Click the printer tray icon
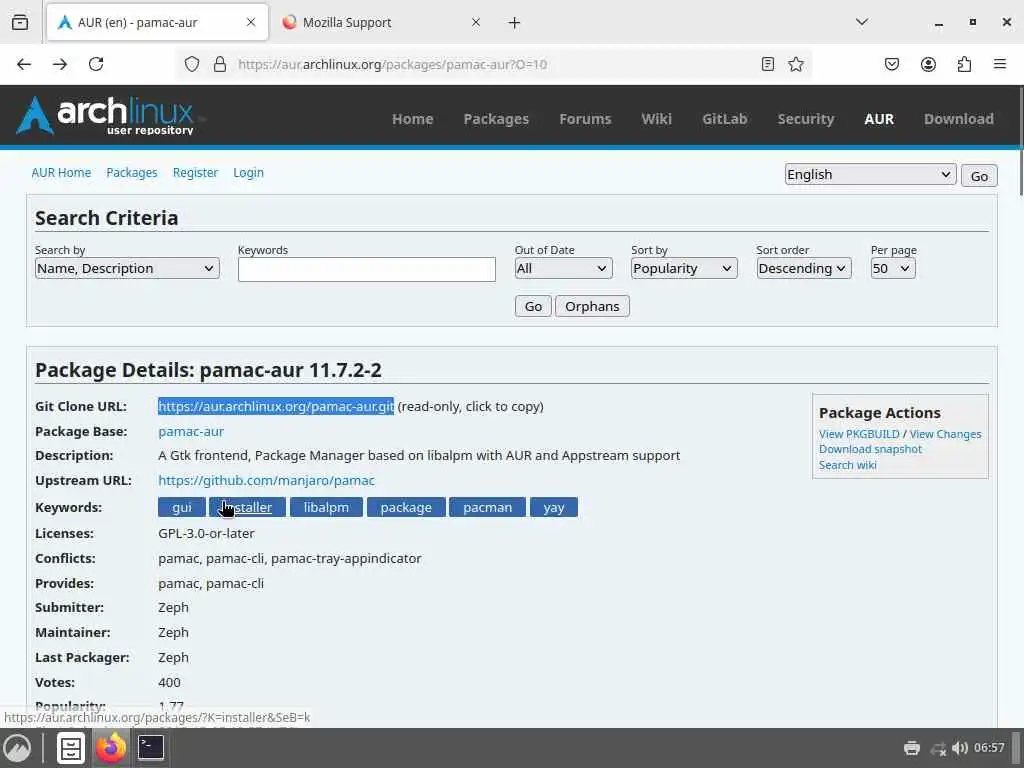This screenshot has width=1024, height=768. pyautogui.click(x=912, y=748)
